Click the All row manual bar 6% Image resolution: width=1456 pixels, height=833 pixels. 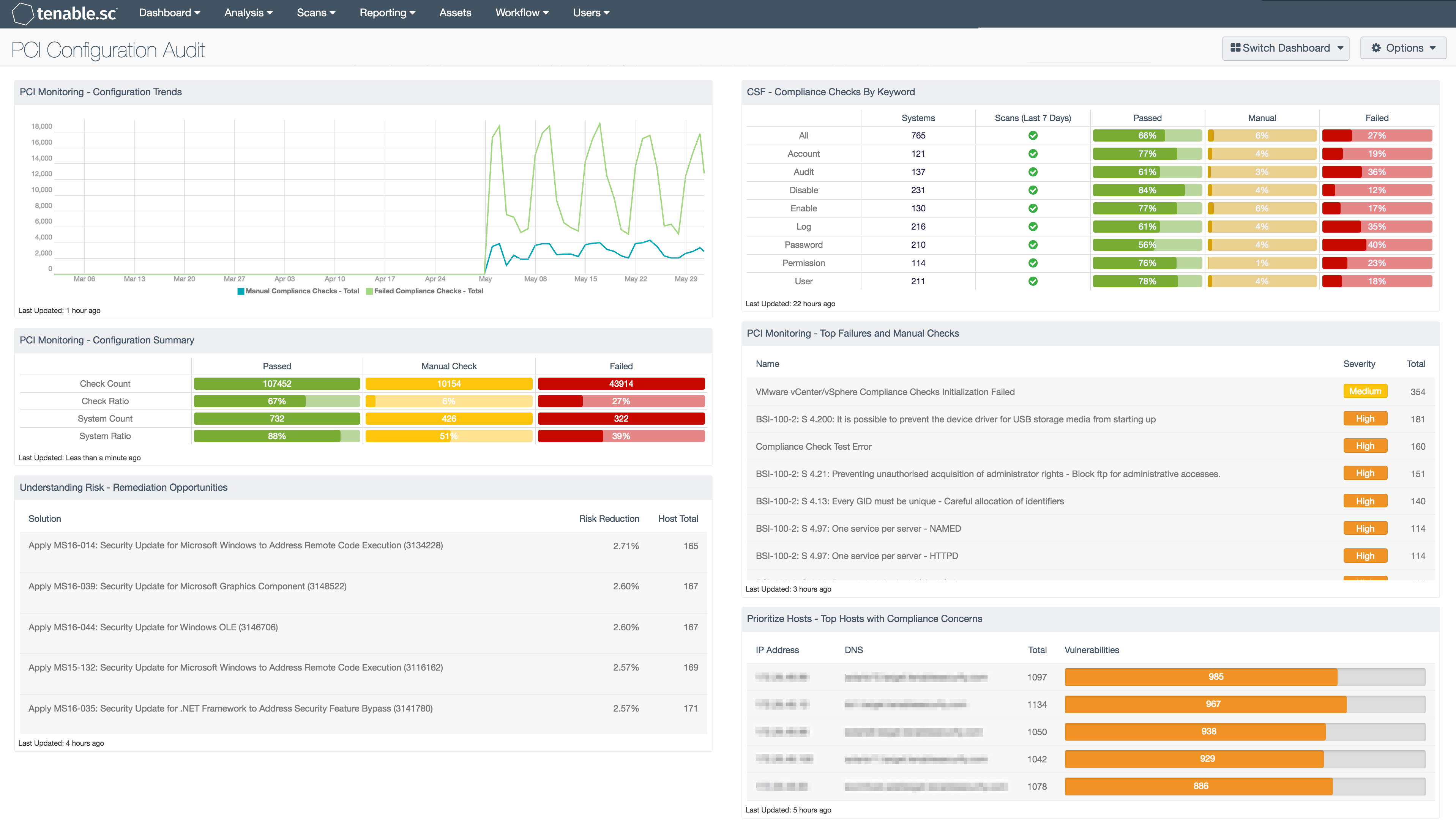pyautogui.click(x=1262, y=135)
